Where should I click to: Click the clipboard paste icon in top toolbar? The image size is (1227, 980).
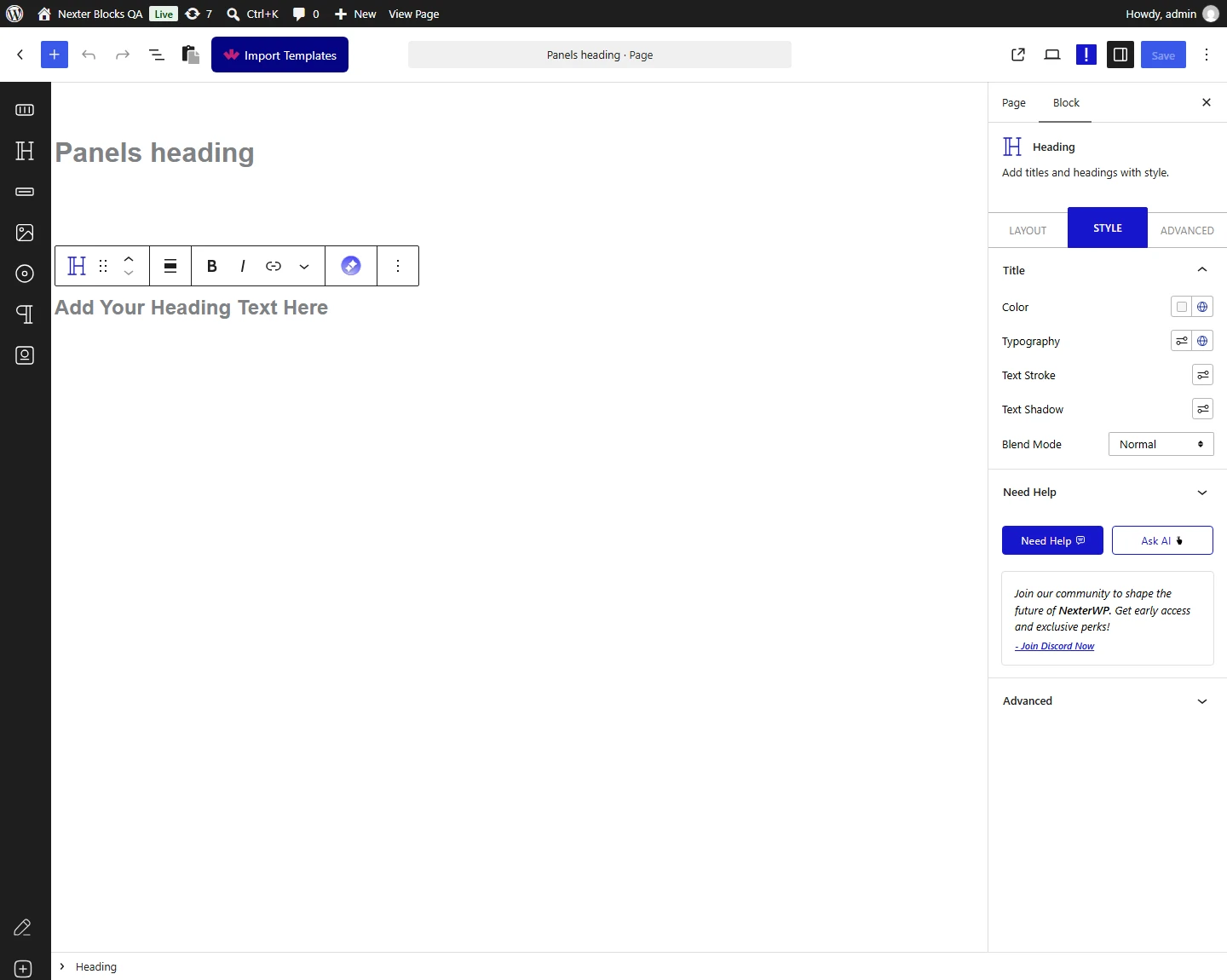point(191,55)
